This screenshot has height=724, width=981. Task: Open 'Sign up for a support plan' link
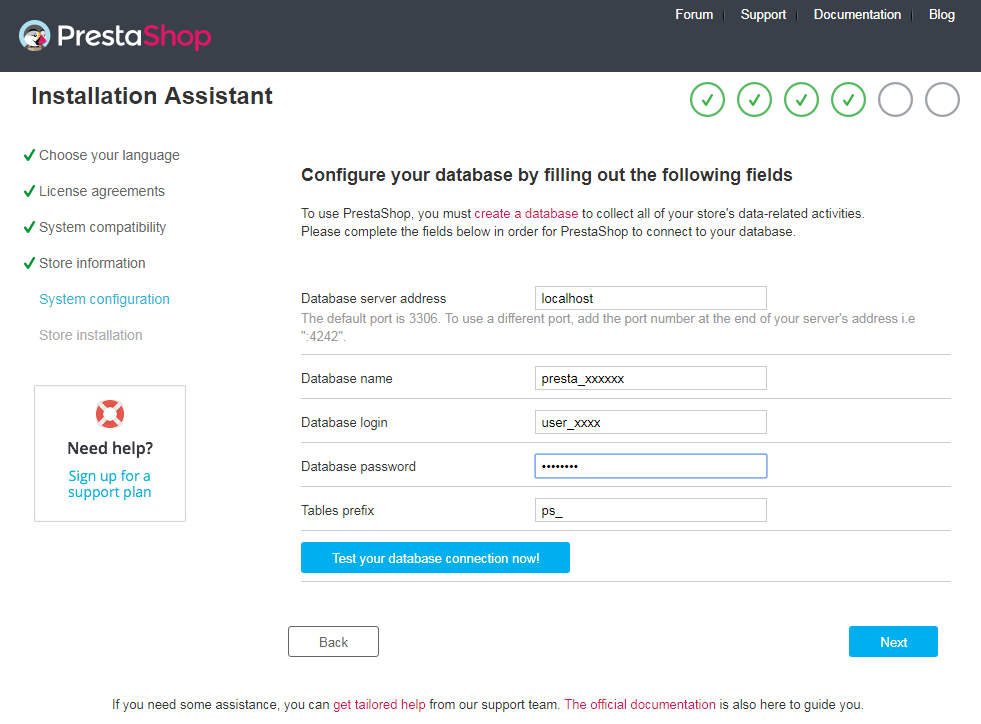pyautogui.click(x=109, y=484)
